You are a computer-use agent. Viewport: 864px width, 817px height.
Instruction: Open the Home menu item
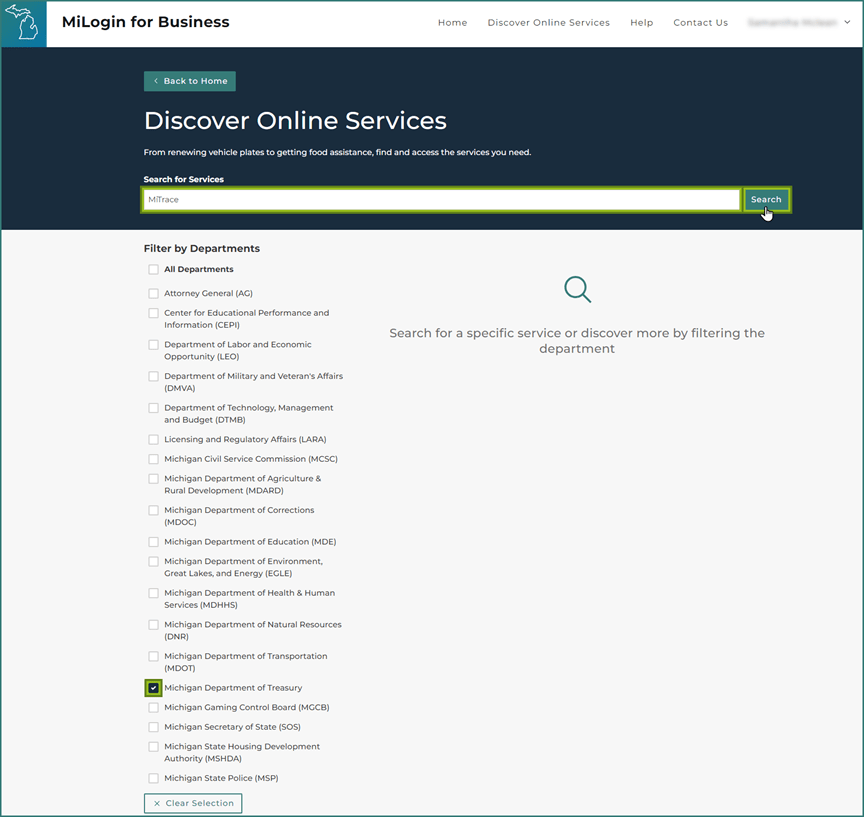(452, 22)
